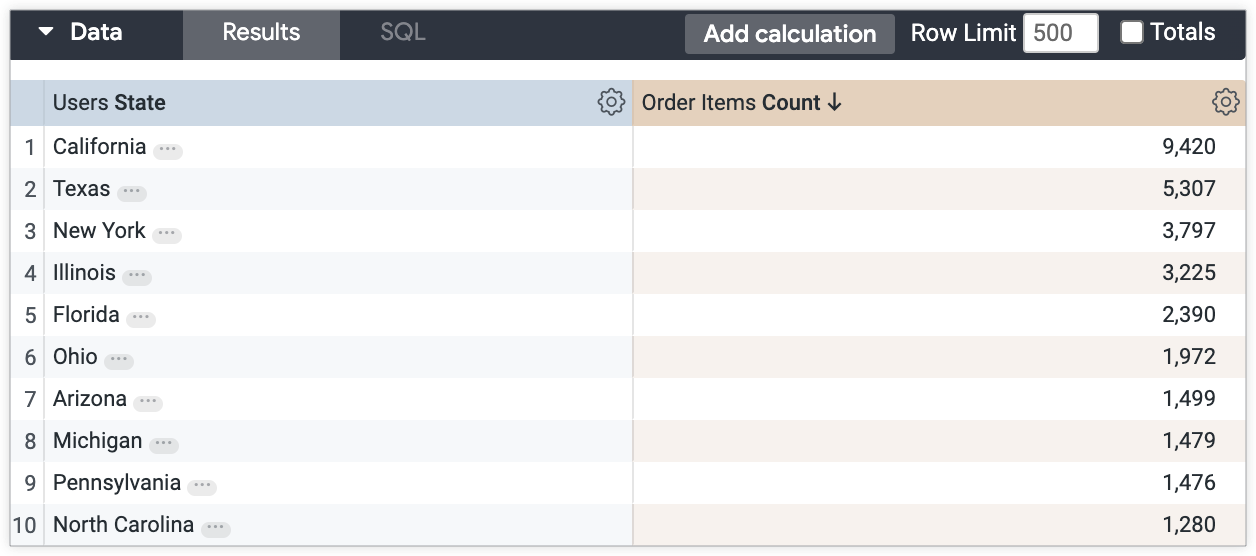Click the ellipsis icon next to Texas

pos(131,192)
